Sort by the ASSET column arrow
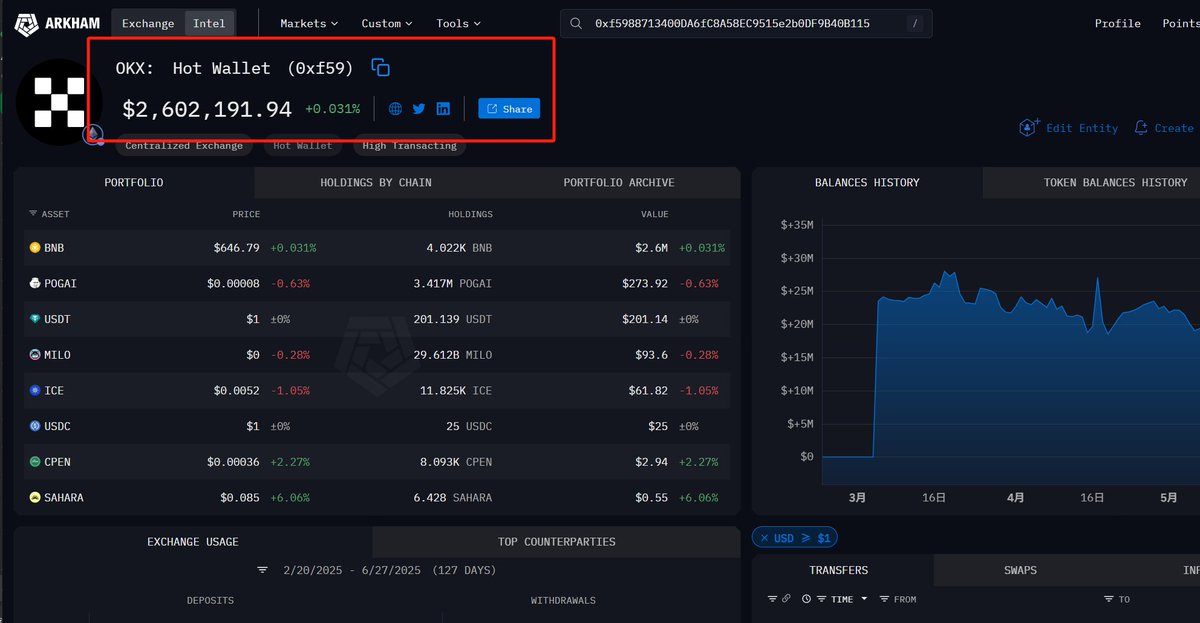Screen dimensions: 1200x623 click(33, 214)
